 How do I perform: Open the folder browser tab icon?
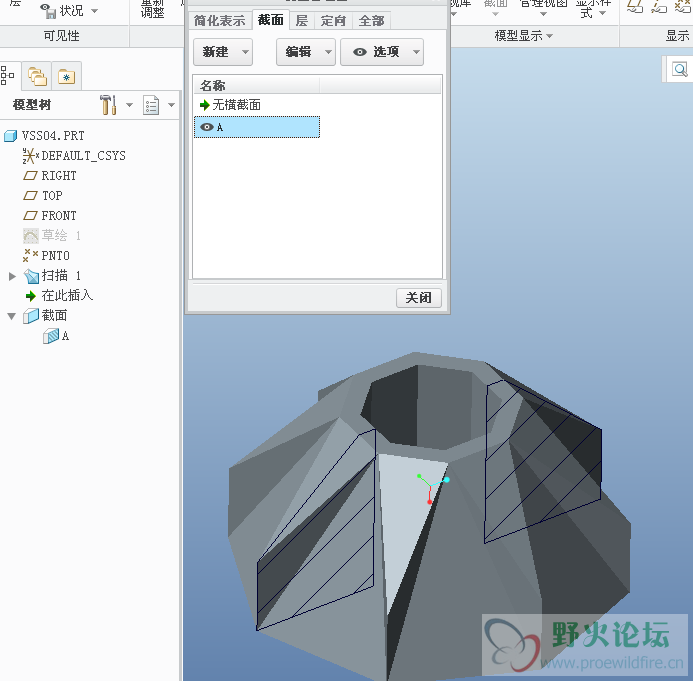37,76
